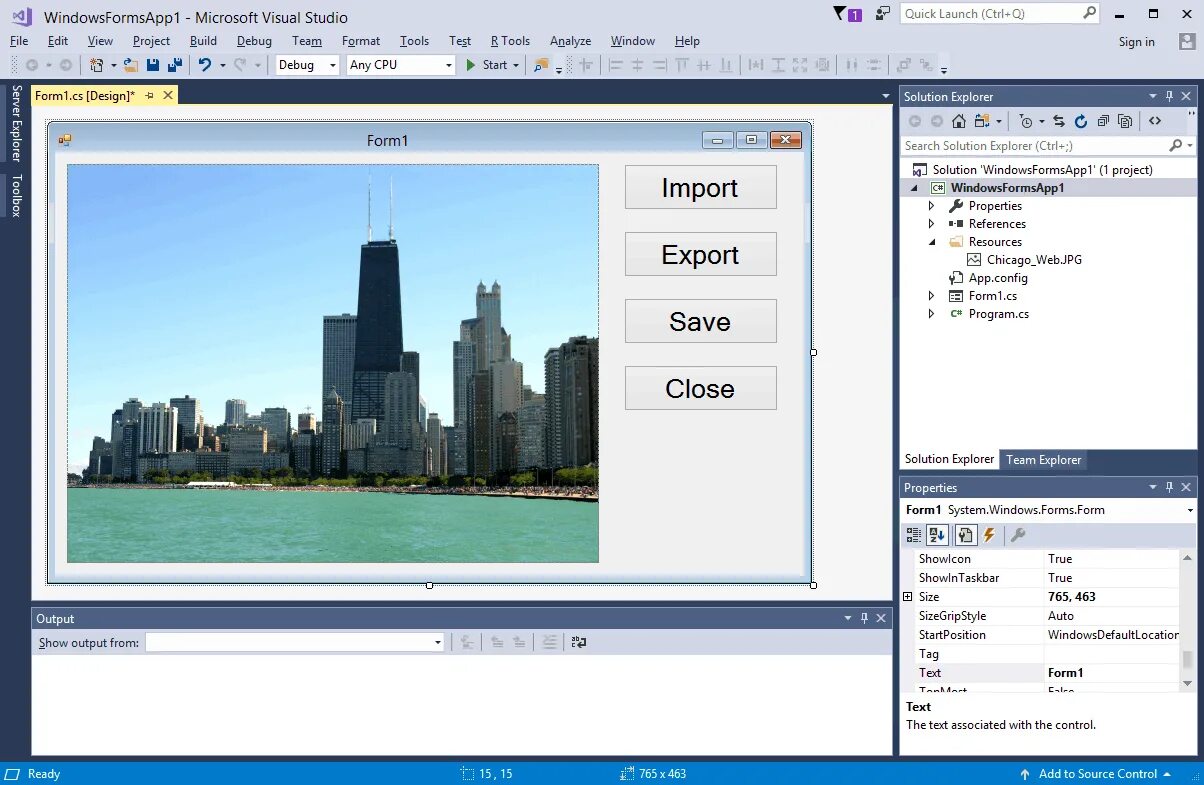
Task: Open the Start button dropdown arrow
Action: tap(516, 65)
